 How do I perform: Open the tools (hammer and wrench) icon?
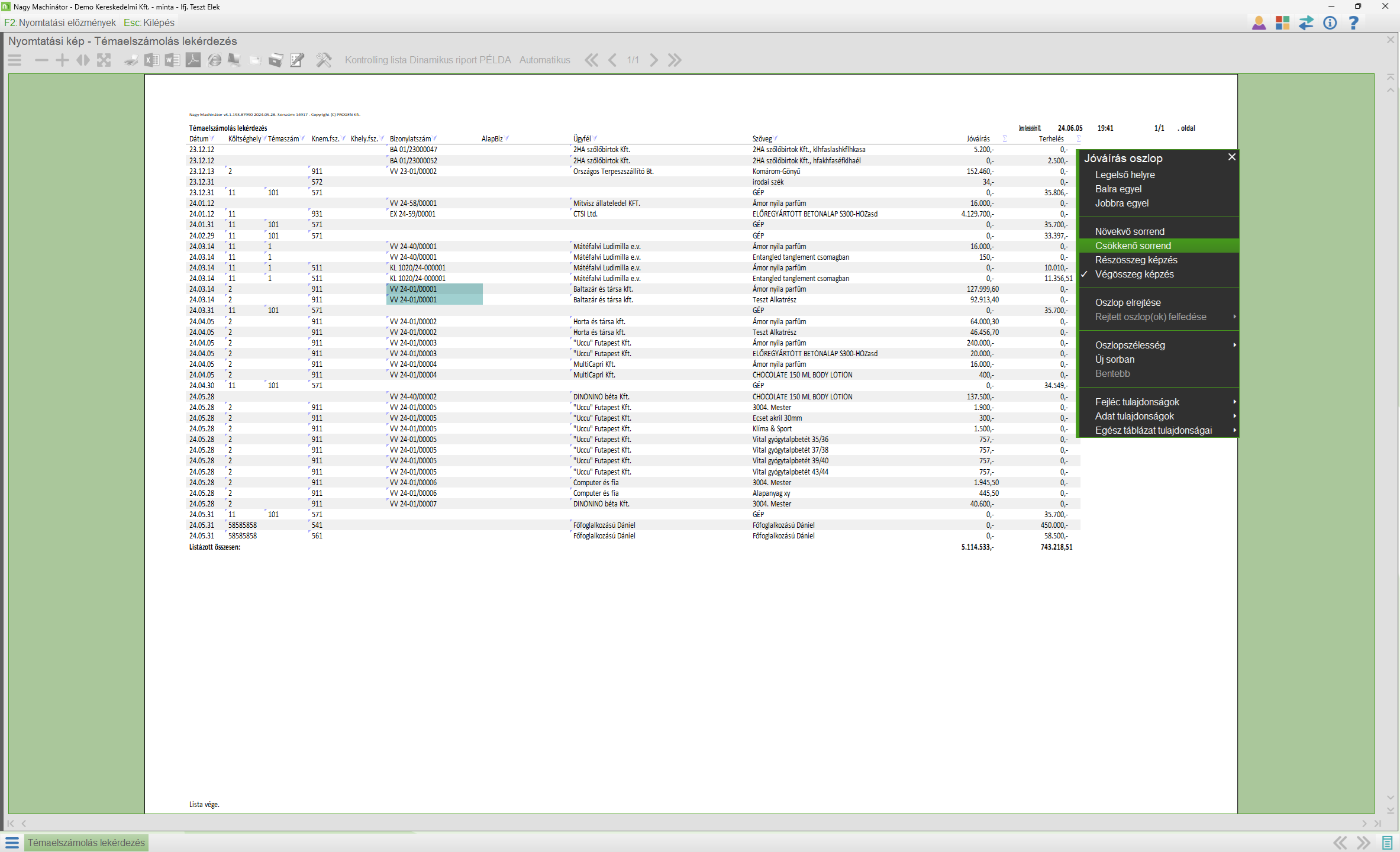point(324,60)
